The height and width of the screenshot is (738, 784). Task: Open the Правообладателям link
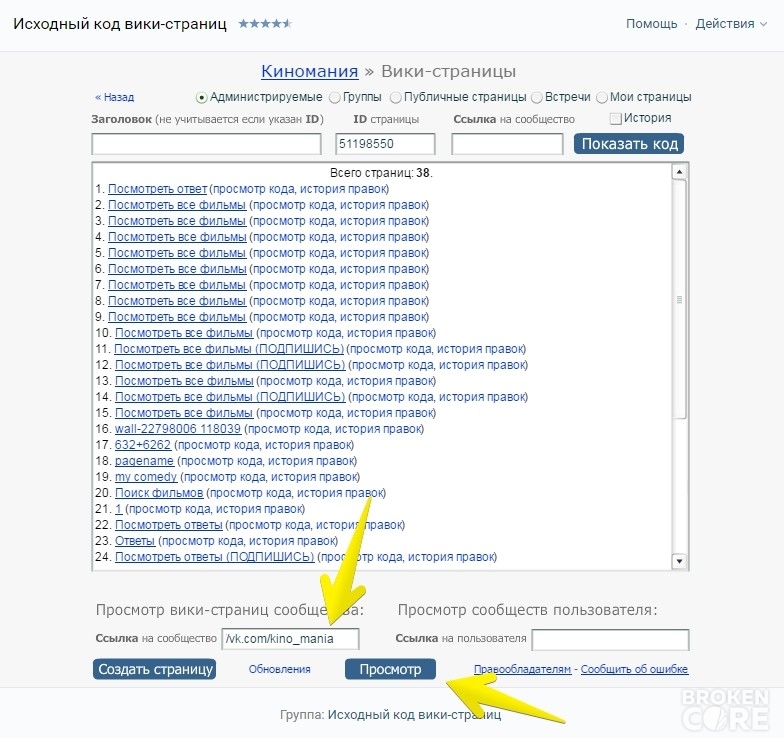point(522,669)
